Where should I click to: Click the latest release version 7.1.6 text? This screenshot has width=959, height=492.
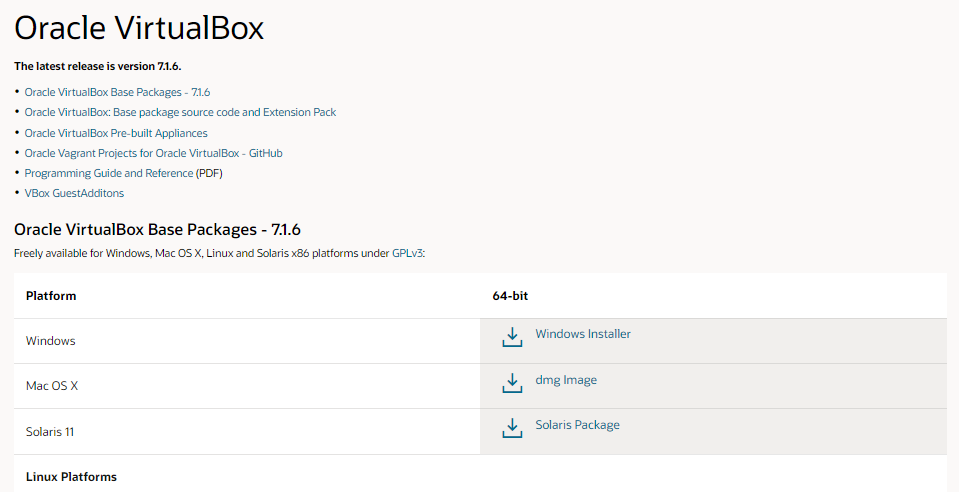[98, 66]
